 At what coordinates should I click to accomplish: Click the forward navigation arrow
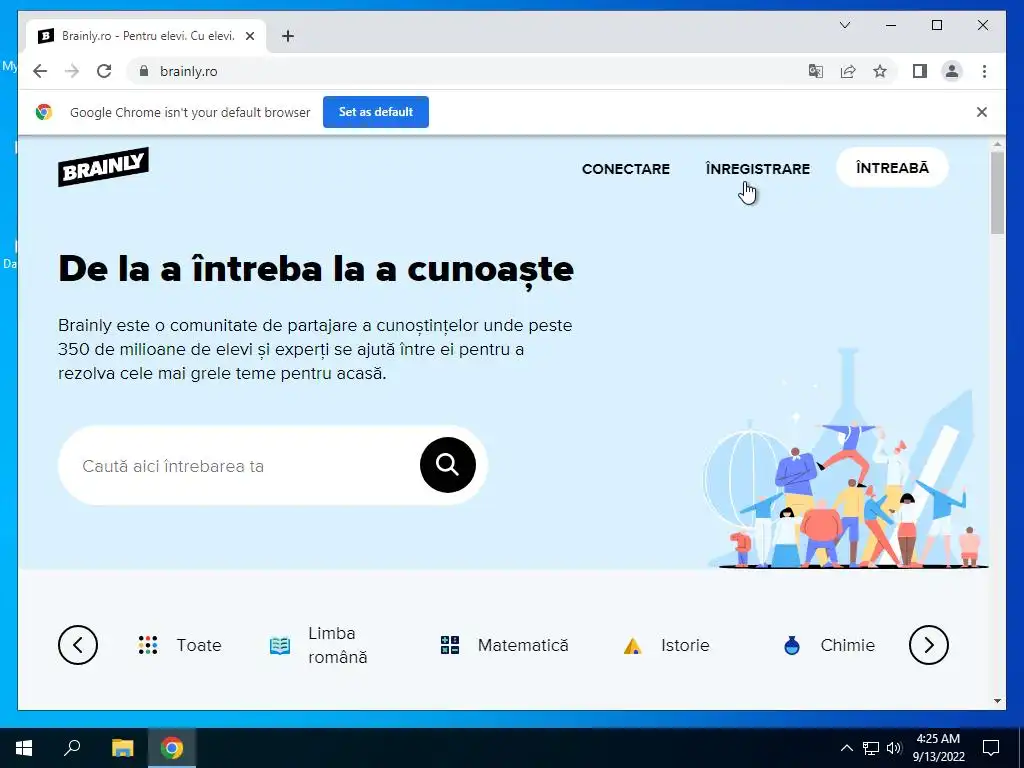[72, 71]
